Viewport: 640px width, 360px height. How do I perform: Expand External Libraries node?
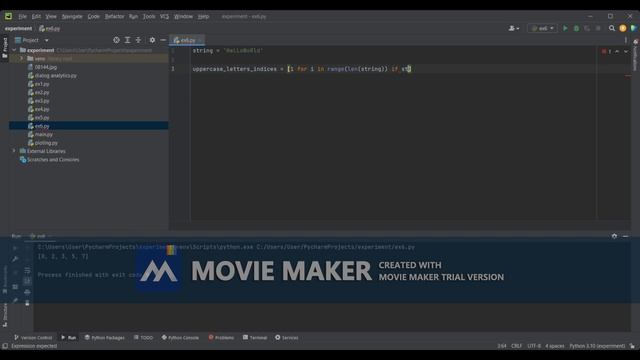click(x=14, y=151)
